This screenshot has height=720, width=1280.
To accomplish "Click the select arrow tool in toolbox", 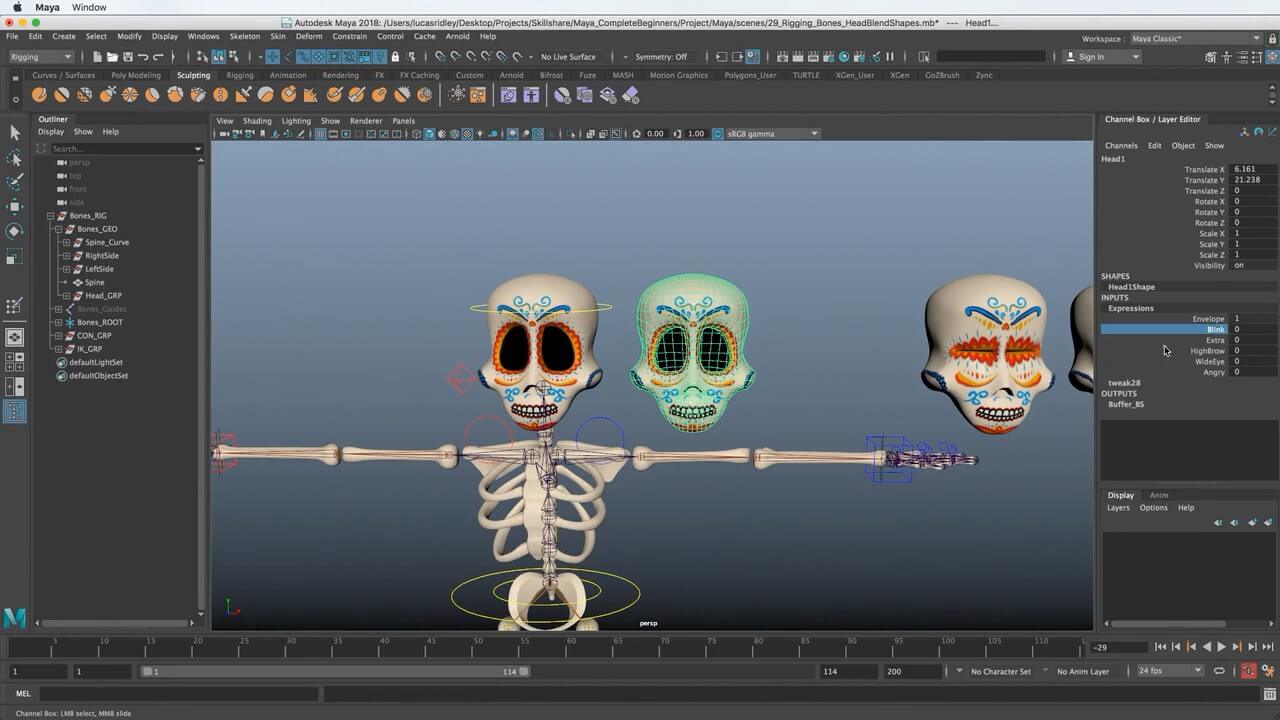I will [x=14, y=133].
